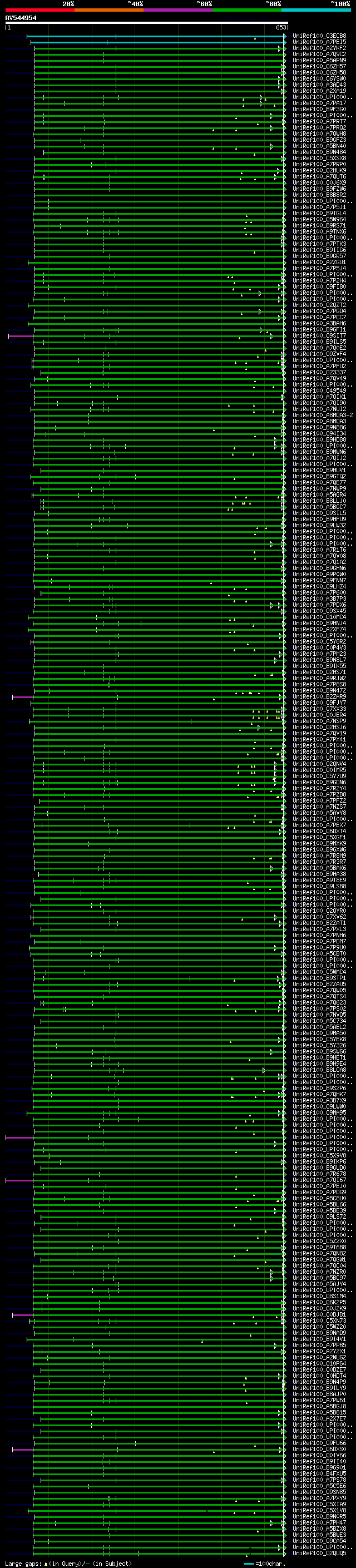Open UniRef100_A7P5J1 hit
The height and width of the screenshot is (1568, 356).
tap(319, 207)
